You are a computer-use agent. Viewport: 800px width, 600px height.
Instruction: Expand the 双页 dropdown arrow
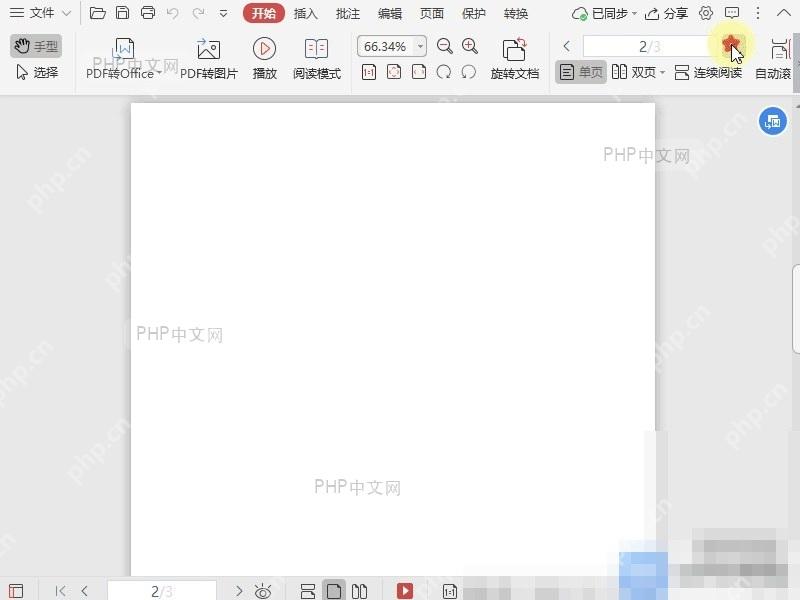pyautogui.click(x=662, y=73)
